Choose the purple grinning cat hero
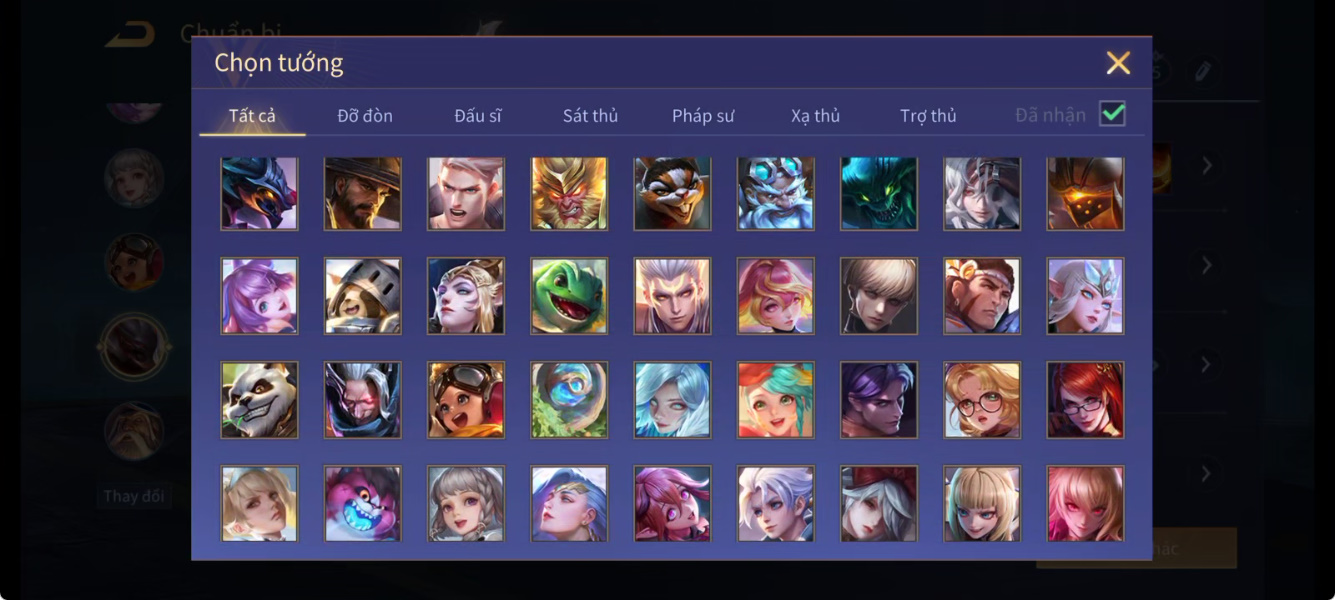Screen dimensions: 1335x600 click(x=362, y=504)
